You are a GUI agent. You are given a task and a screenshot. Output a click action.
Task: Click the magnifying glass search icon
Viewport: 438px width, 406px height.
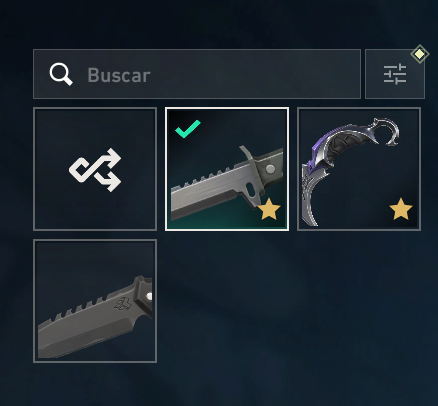click(61, 74)
